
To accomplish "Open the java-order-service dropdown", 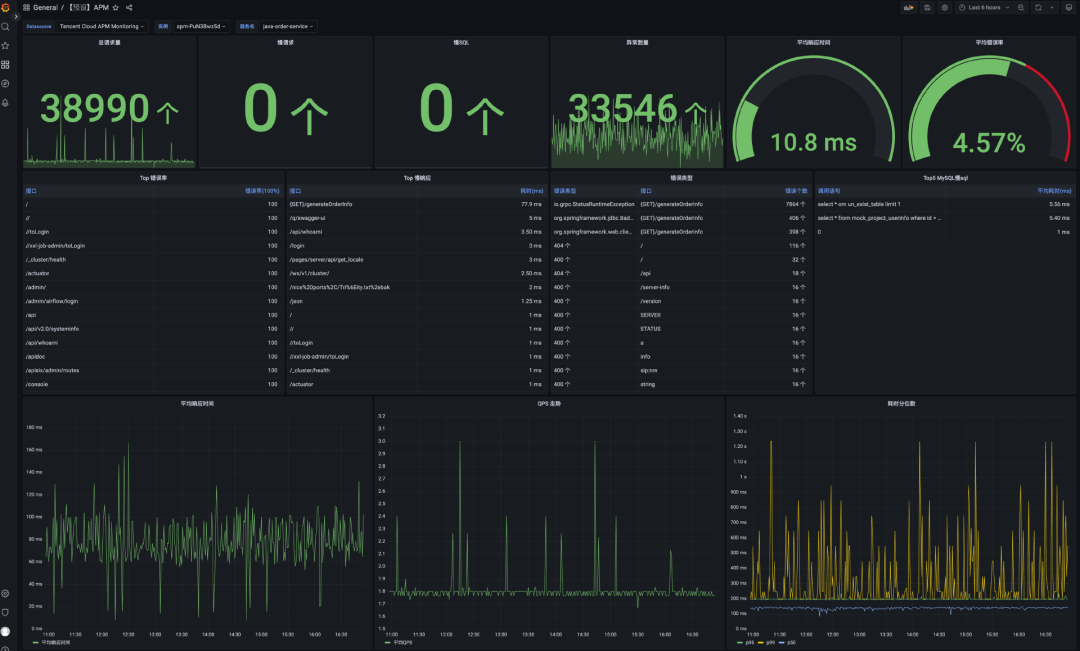I will pyautogui.click(x=287, y=26).
